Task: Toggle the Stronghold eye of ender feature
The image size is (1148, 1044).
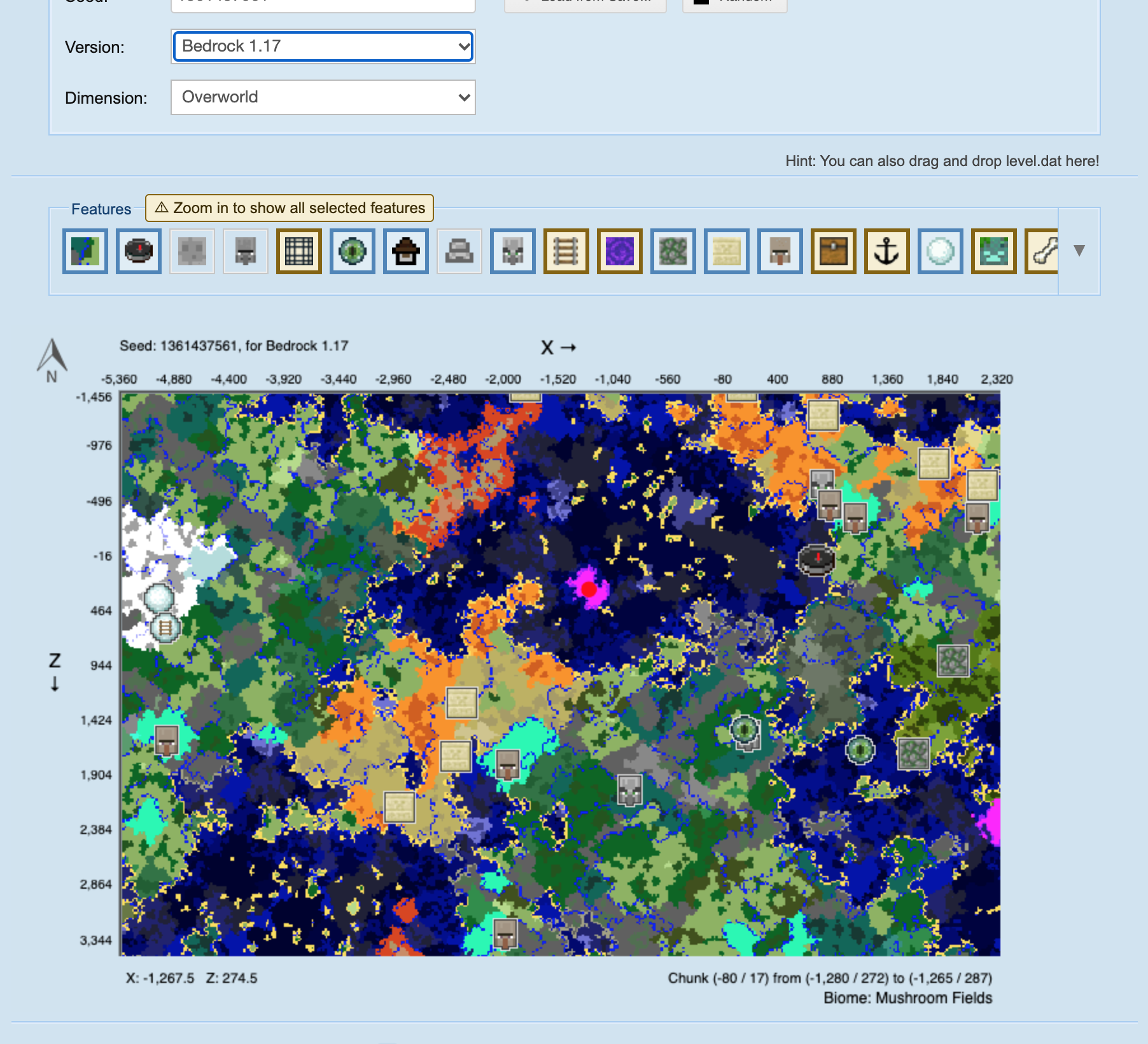Action: tap(353, 251)
